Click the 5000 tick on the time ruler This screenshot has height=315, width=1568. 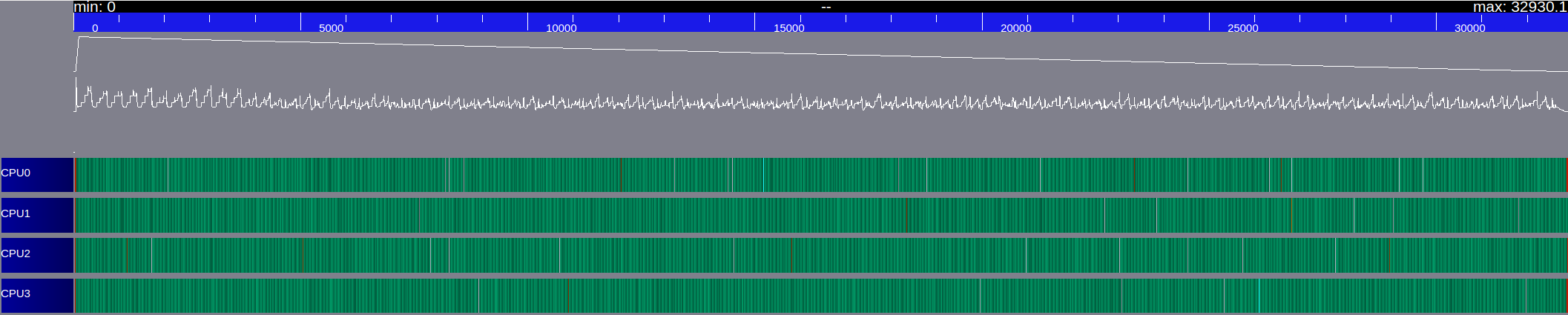(331, 28)
